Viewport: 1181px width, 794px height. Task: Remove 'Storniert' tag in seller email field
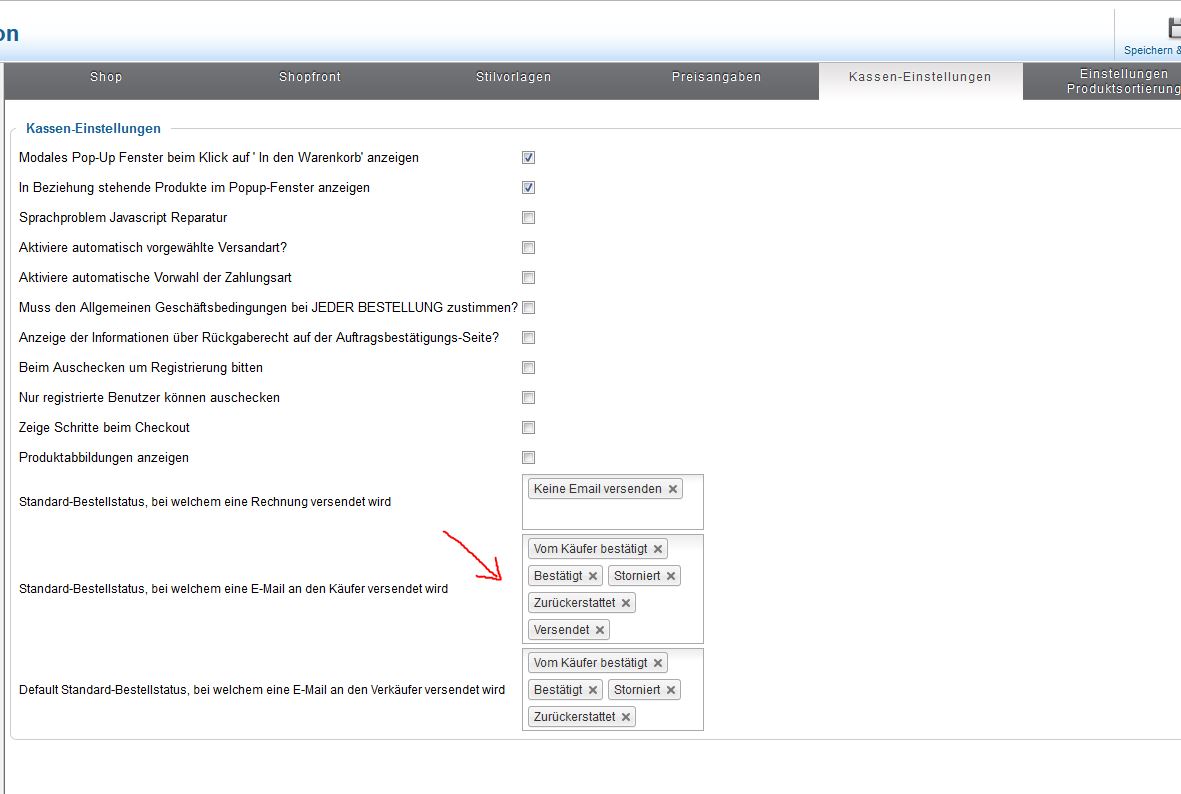pyautogui.click(x=671, y=690)
